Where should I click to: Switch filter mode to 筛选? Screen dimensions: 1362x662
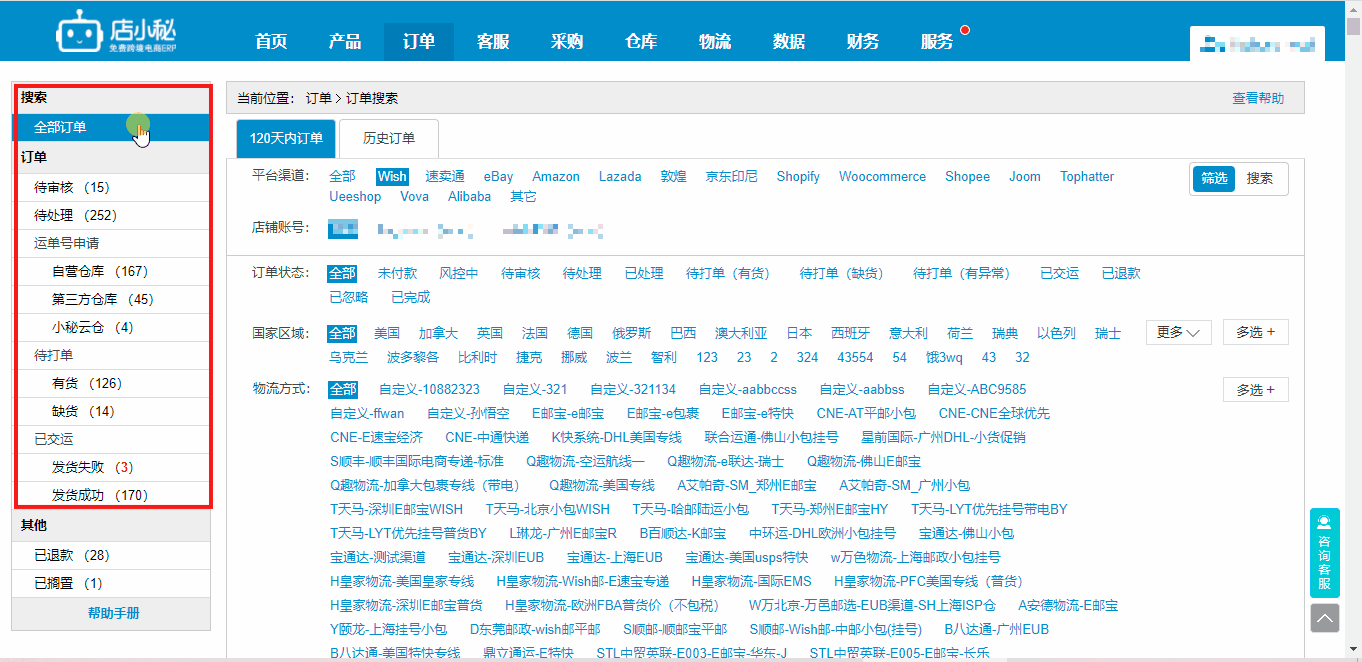pos(1214,178)
